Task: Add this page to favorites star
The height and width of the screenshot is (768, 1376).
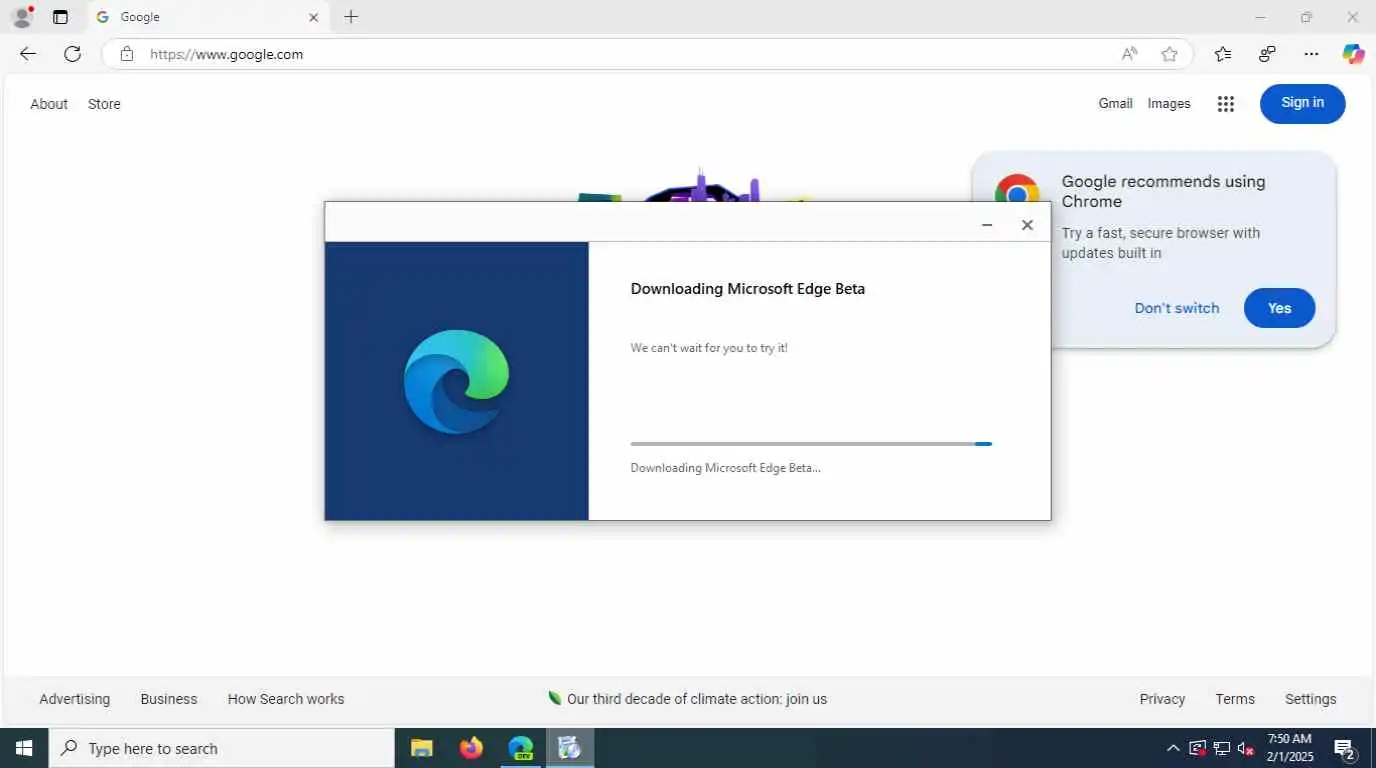Action: point(1169,54)
